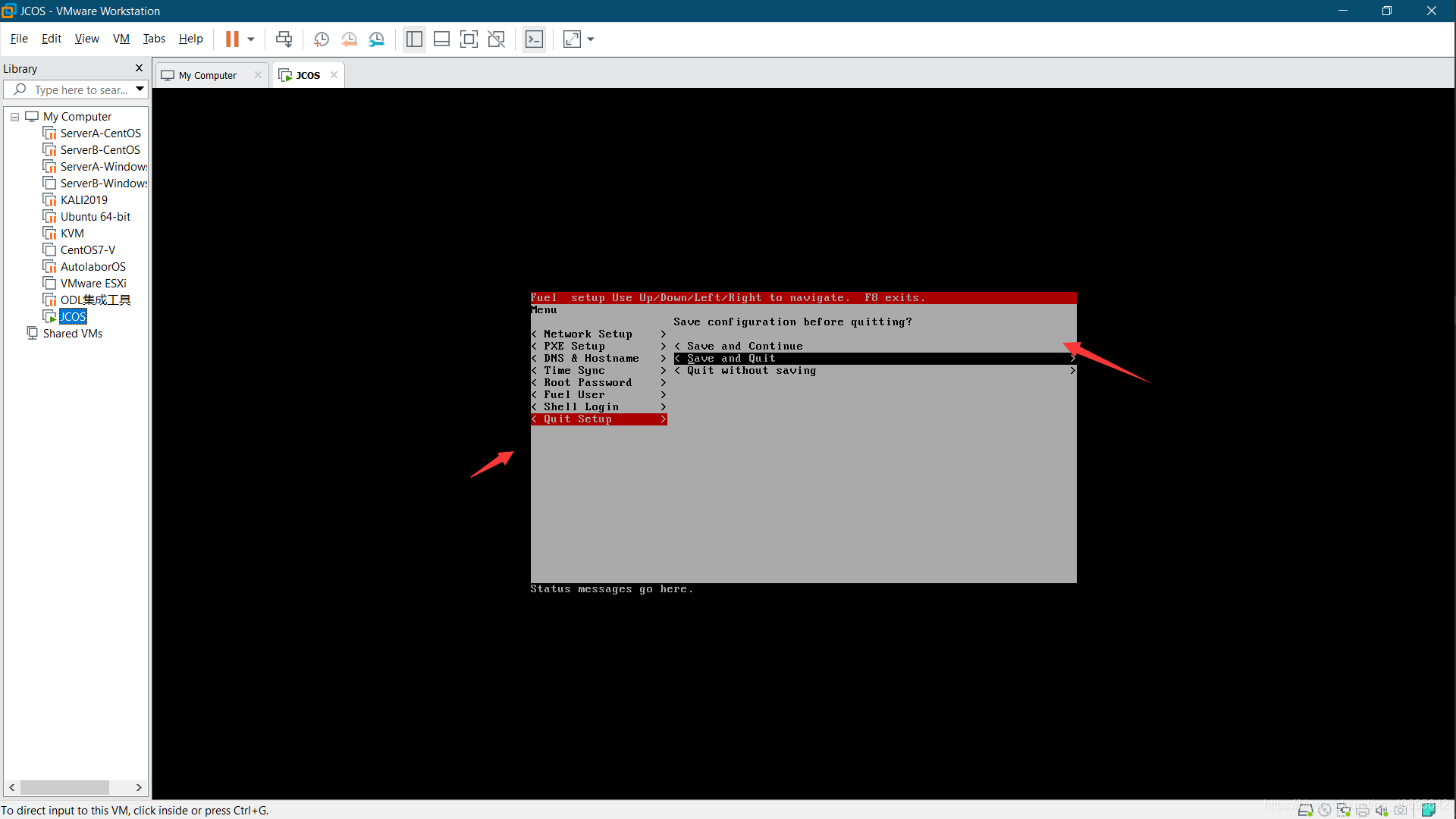
Task: Click the printer status icon
Action: tap(1363, 810)
